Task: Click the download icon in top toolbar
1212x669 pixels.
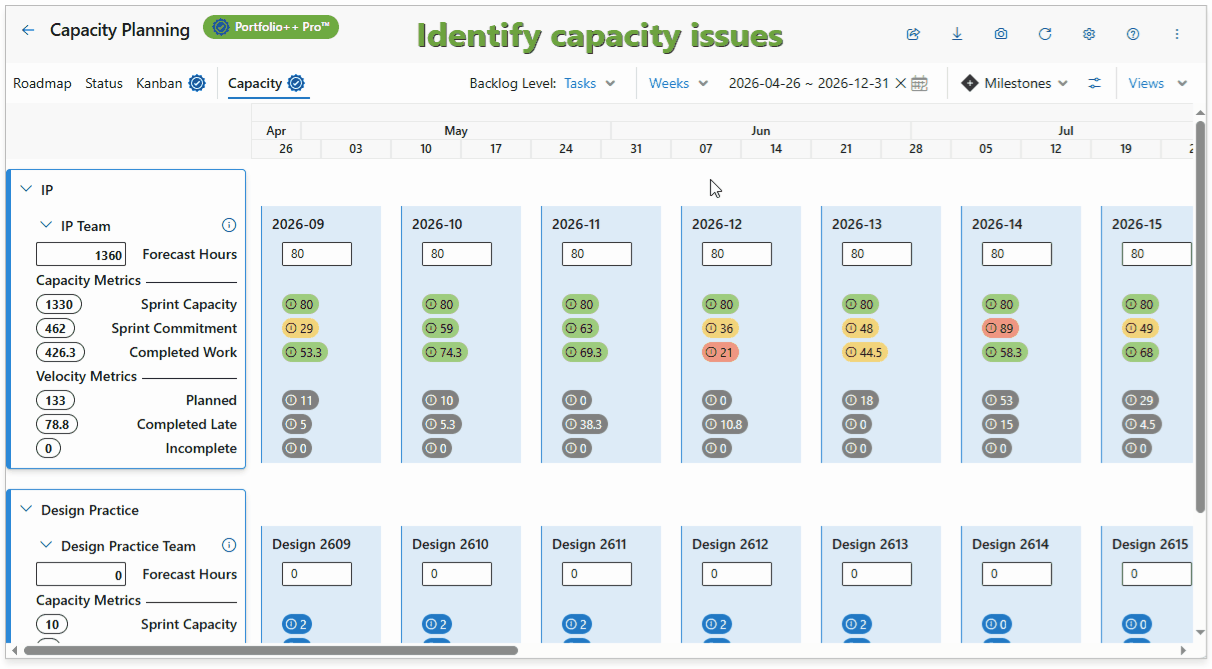Action: [x=957, y=34]
